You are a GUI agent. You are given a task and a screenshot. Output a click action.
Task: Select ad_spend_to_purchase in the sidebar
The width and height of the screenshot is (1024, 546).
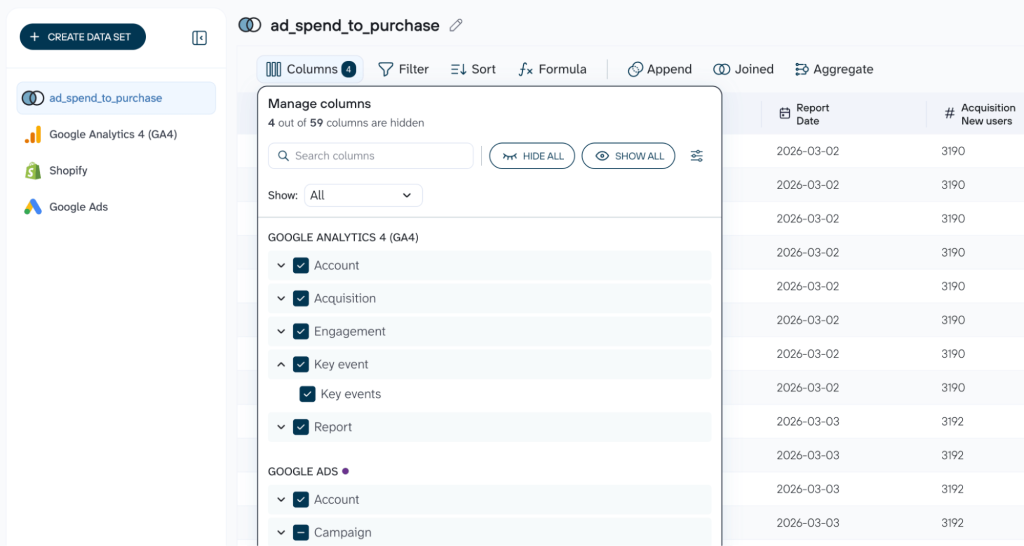tap(116, 98)
